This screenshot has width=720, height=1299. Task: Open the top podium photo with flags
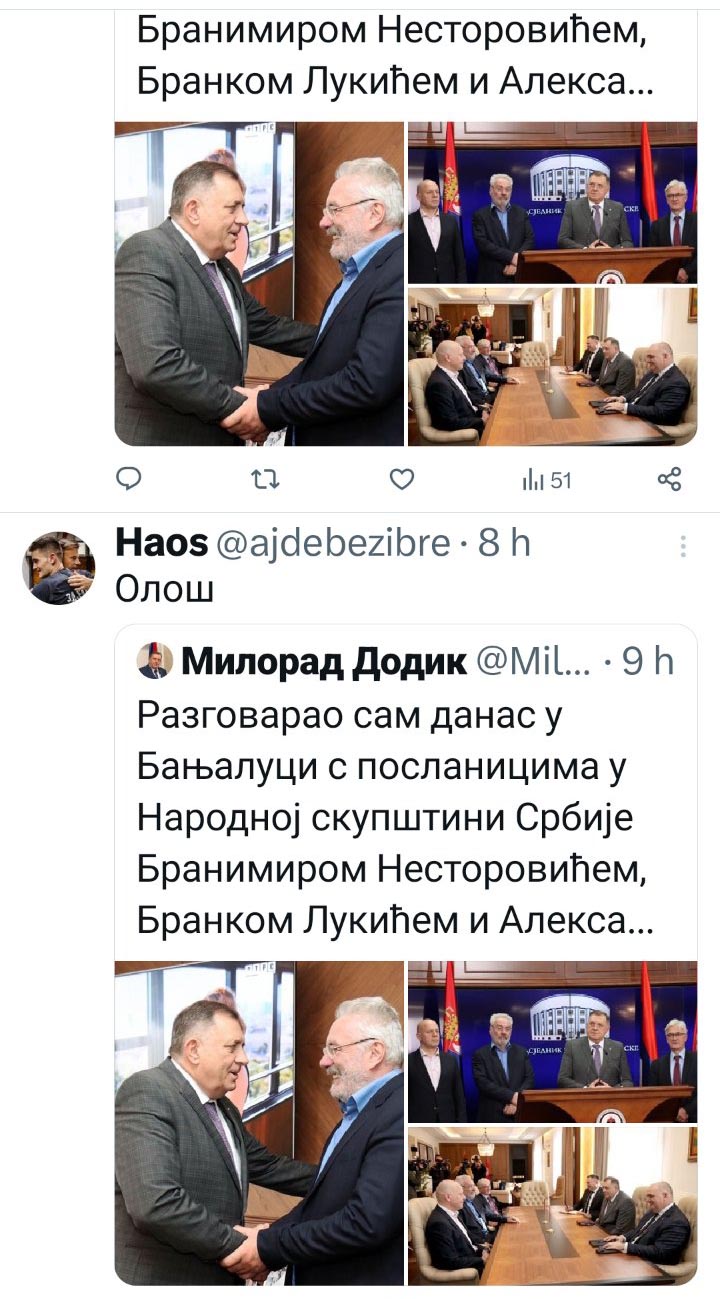[x=553, y=202]
